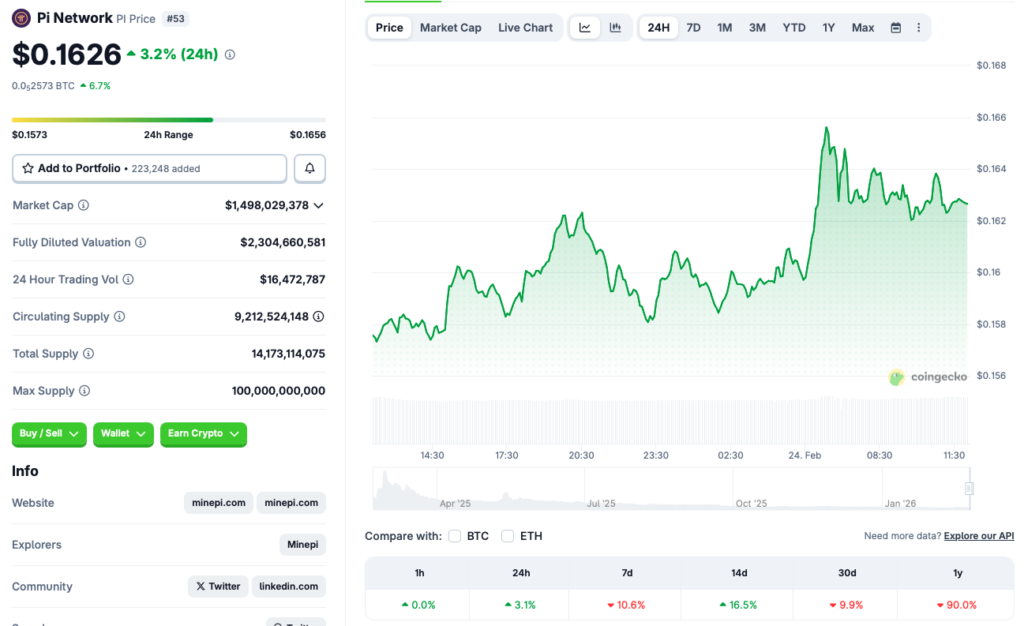Select the line chart view icon
The width and height of the screenshot is (1024, 626).
tap(585, 27)
